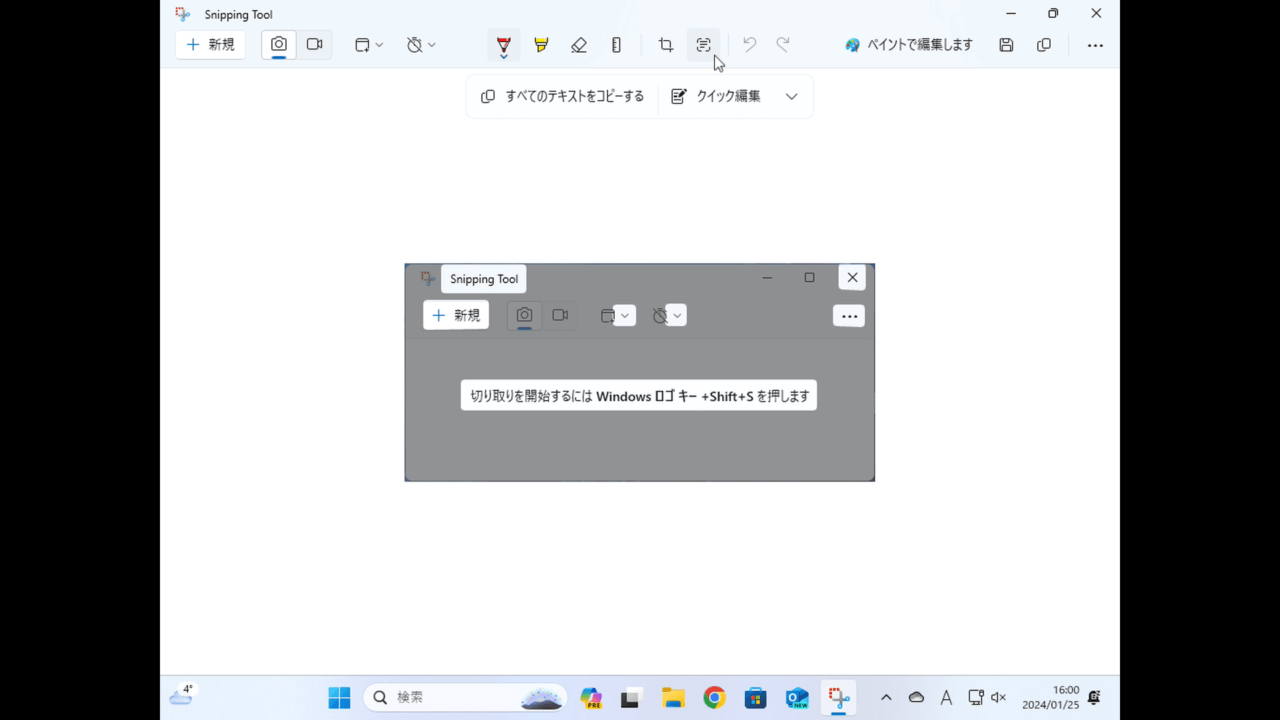Launch Google Chrome from the taskbar

point(714,698)
